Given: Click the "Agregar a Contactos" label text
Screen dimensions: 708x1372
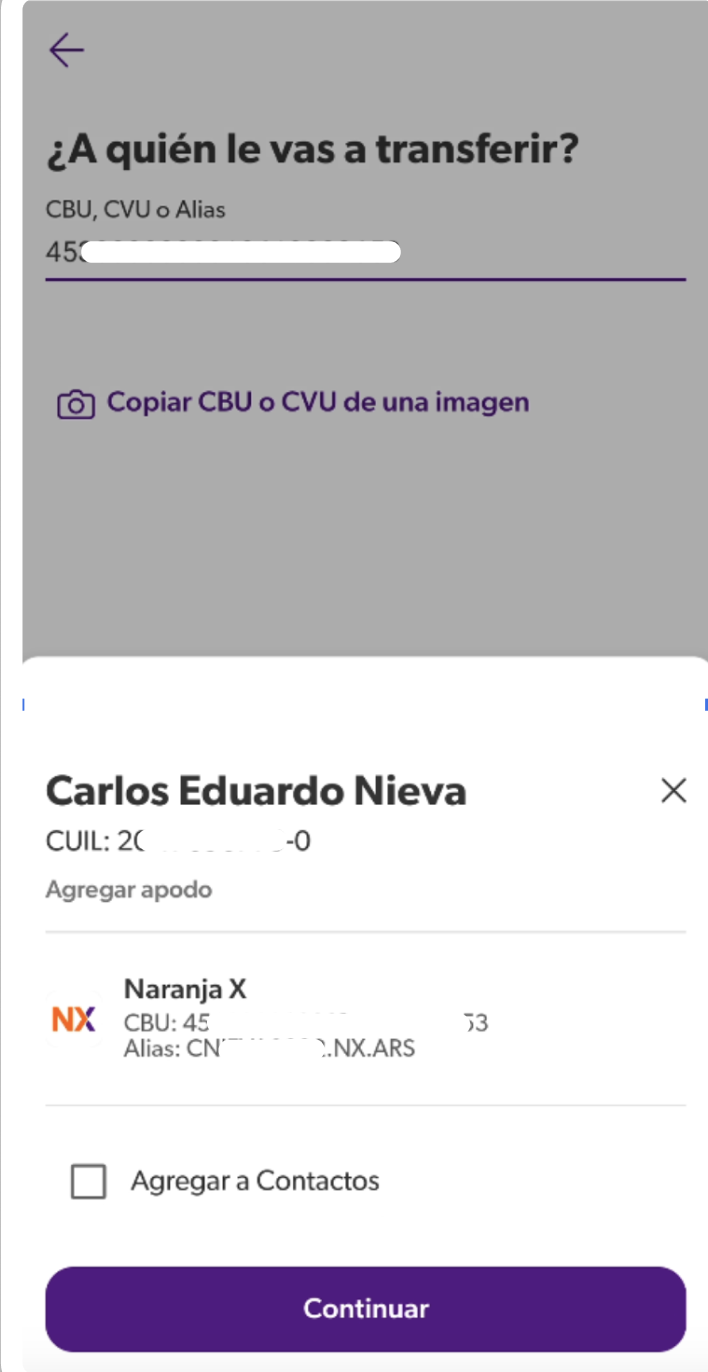Looking at the screenshot, I should (255, 1181).
